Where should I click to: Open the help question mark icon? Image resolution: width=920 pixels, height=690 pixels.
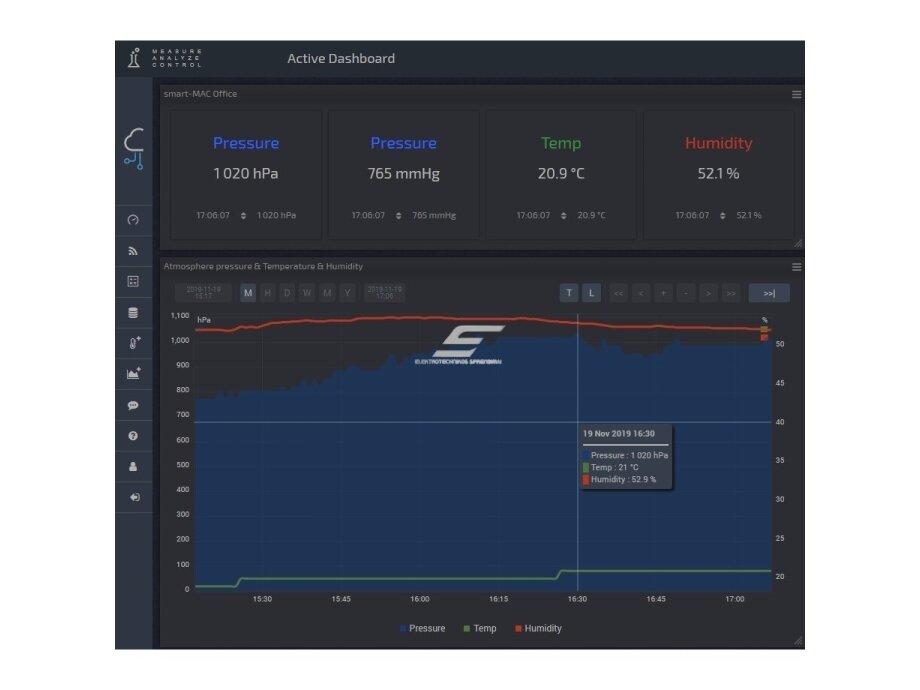click(x=133, y=436)
